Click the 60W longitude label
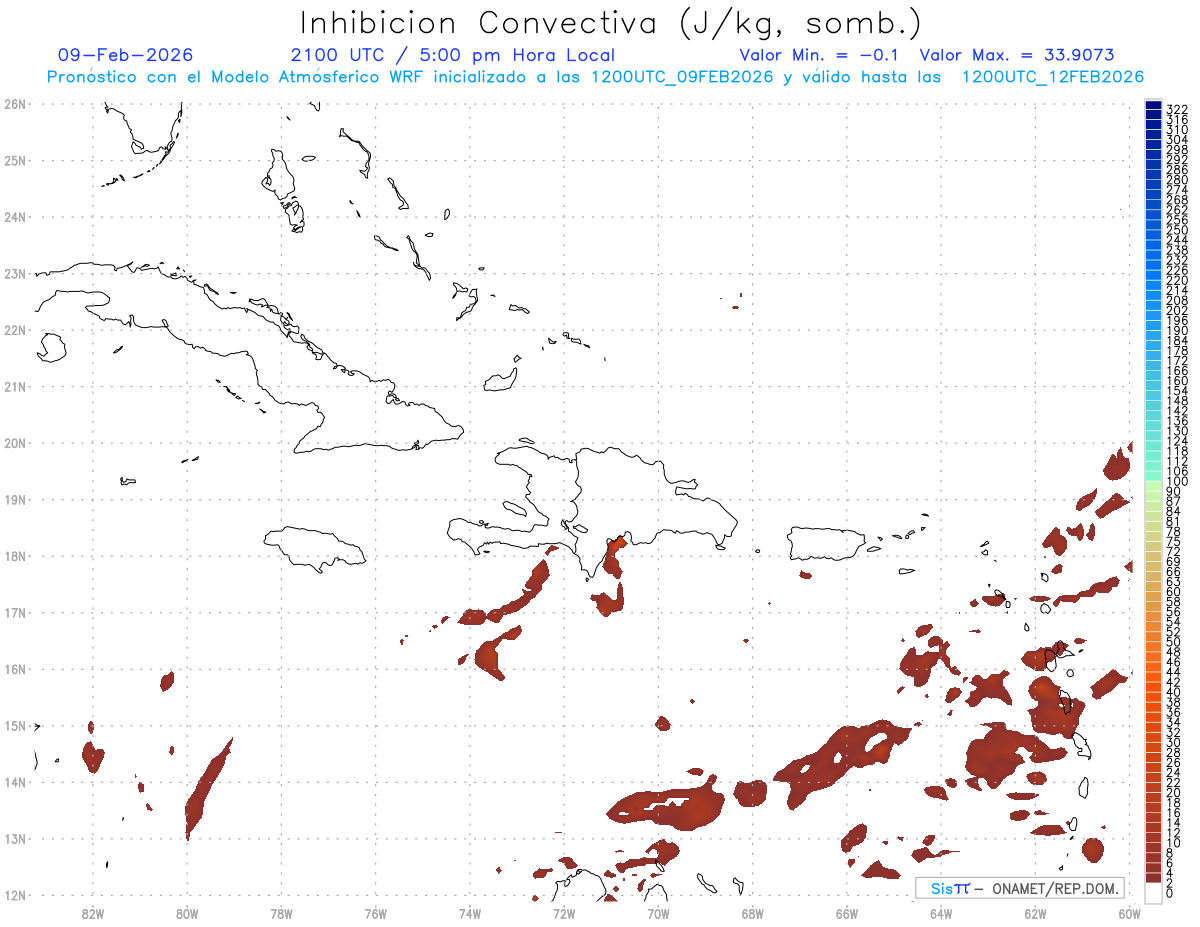The image size is (1200, 927). click(x=1129, y=913)
